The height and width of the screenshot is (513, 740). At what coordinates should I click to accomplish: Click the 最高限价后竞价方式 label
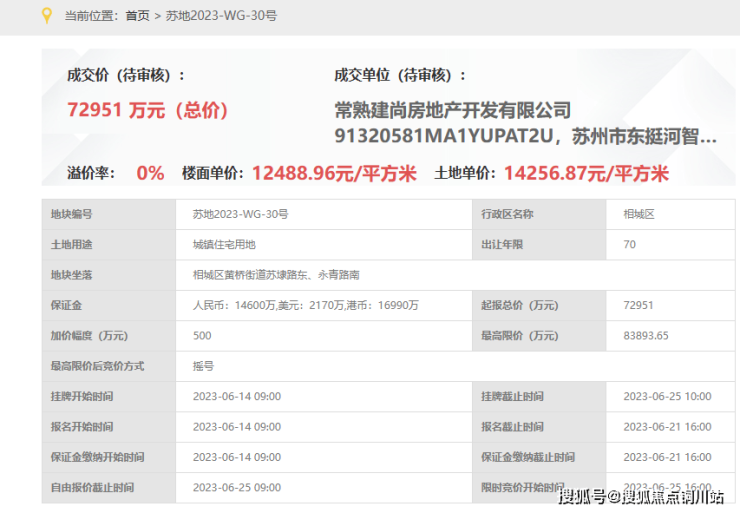tap(97, 366)
